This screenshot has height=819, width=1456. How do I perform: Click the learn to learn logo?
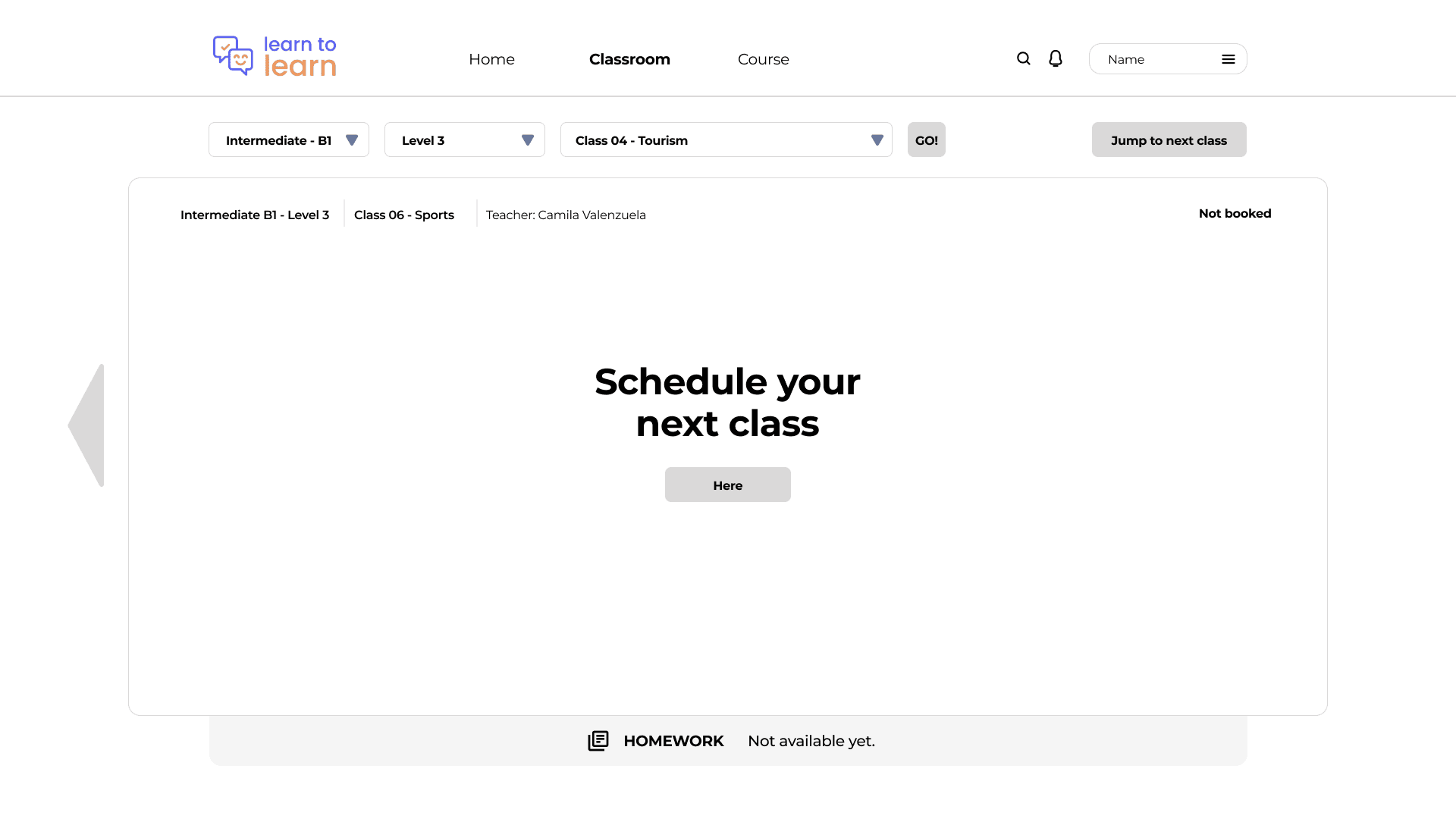coord(275,56)
